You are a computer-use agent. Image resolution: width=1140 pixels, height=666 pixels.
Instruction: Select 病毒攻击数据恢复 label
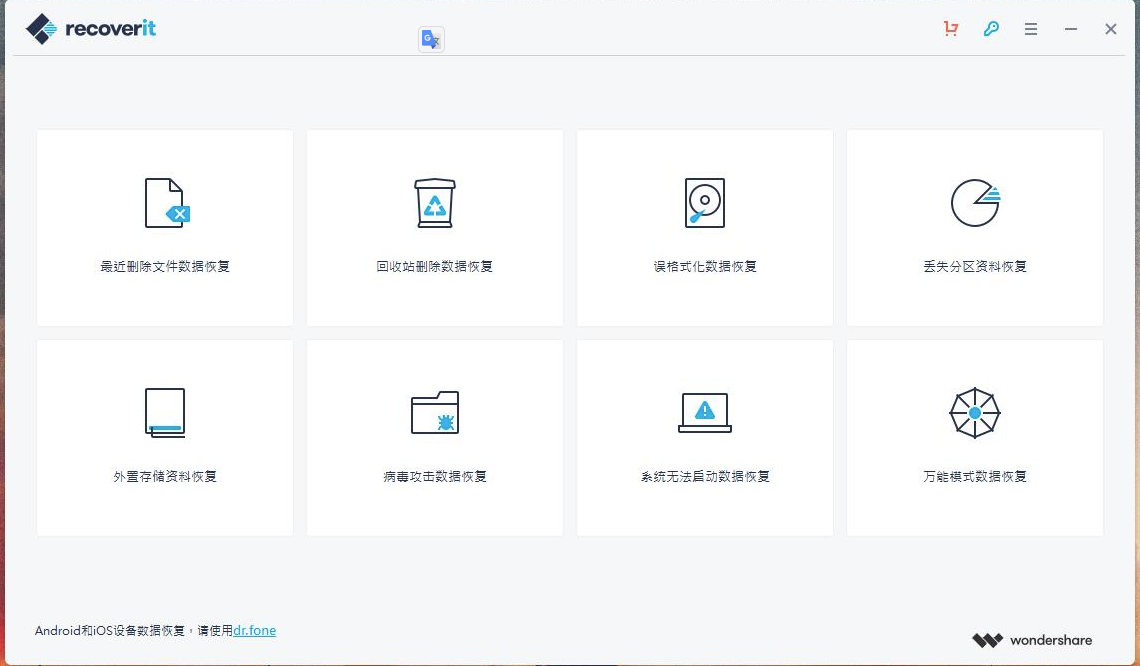coord(435,476)
